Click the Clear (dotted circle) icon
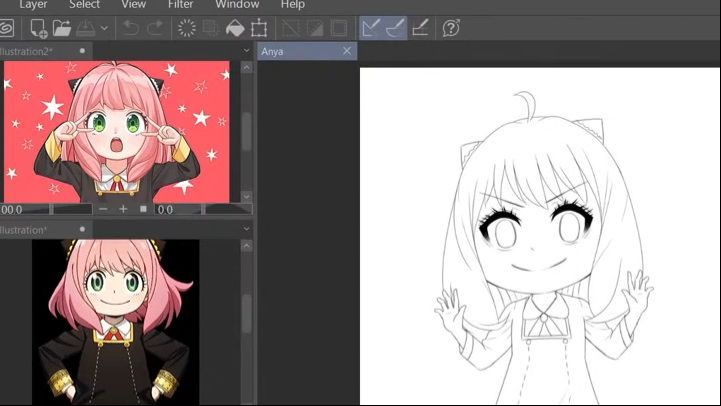Screen dimensions: 721x406 click(187, 29)
